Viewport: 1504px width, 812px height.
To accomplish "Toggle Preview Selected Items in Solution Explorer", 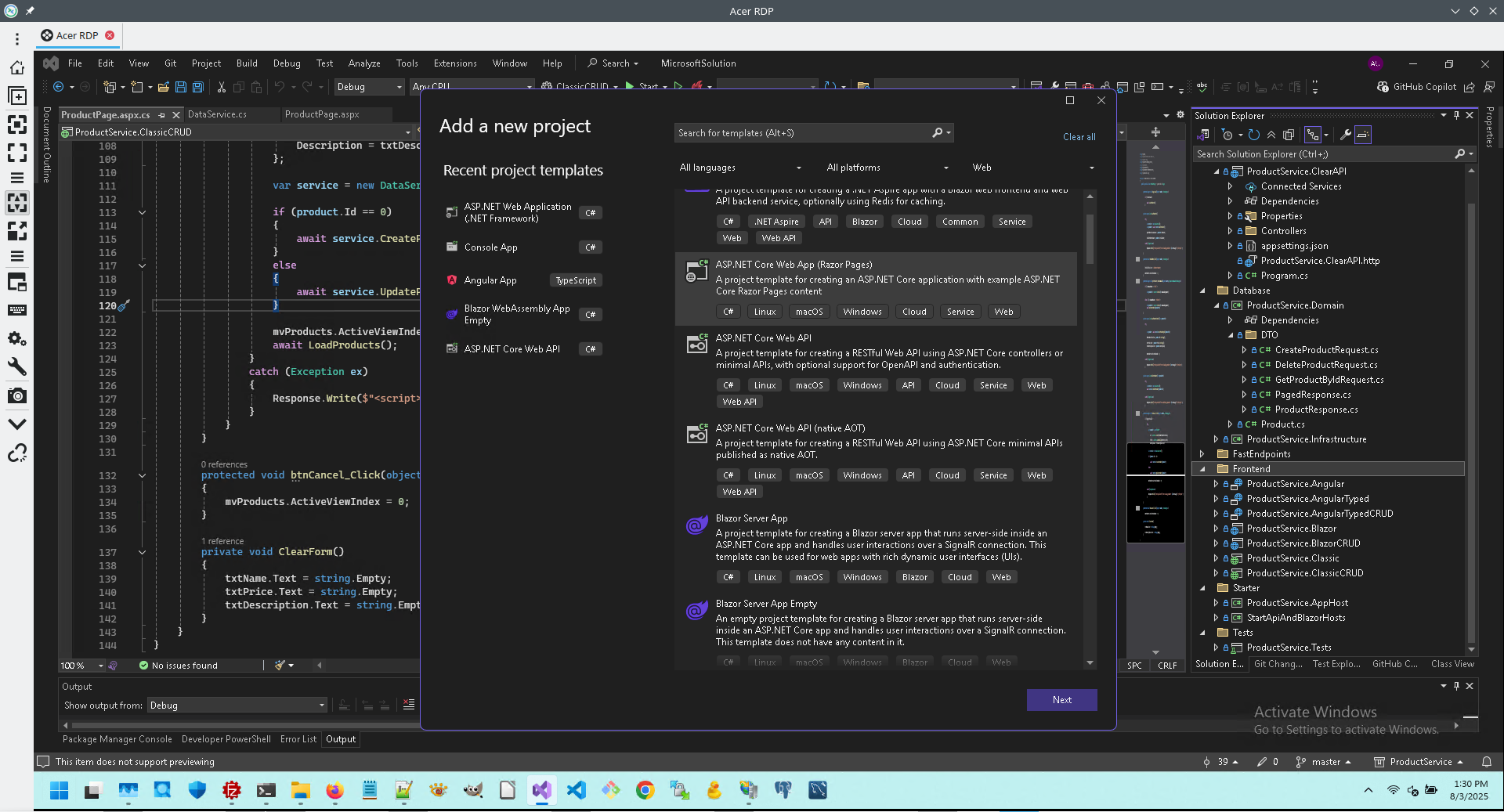I will (x=1363, y=135).
